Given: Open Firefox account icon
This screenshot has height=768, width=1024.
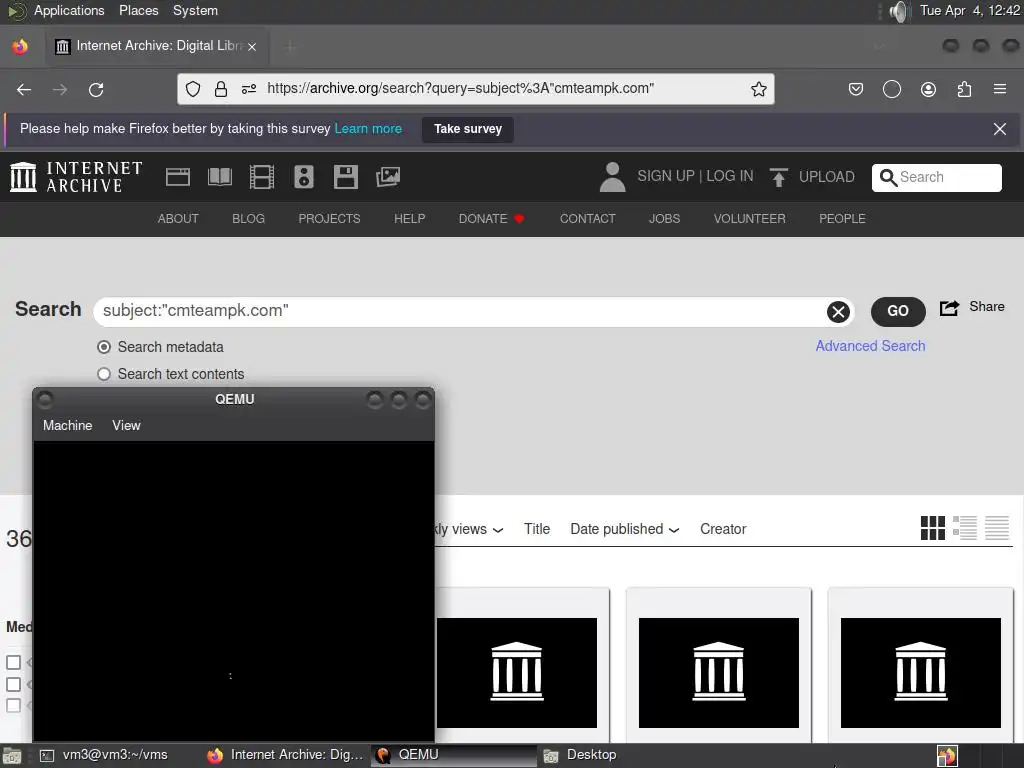Looking at the screenshot, I should coord(928,89).
